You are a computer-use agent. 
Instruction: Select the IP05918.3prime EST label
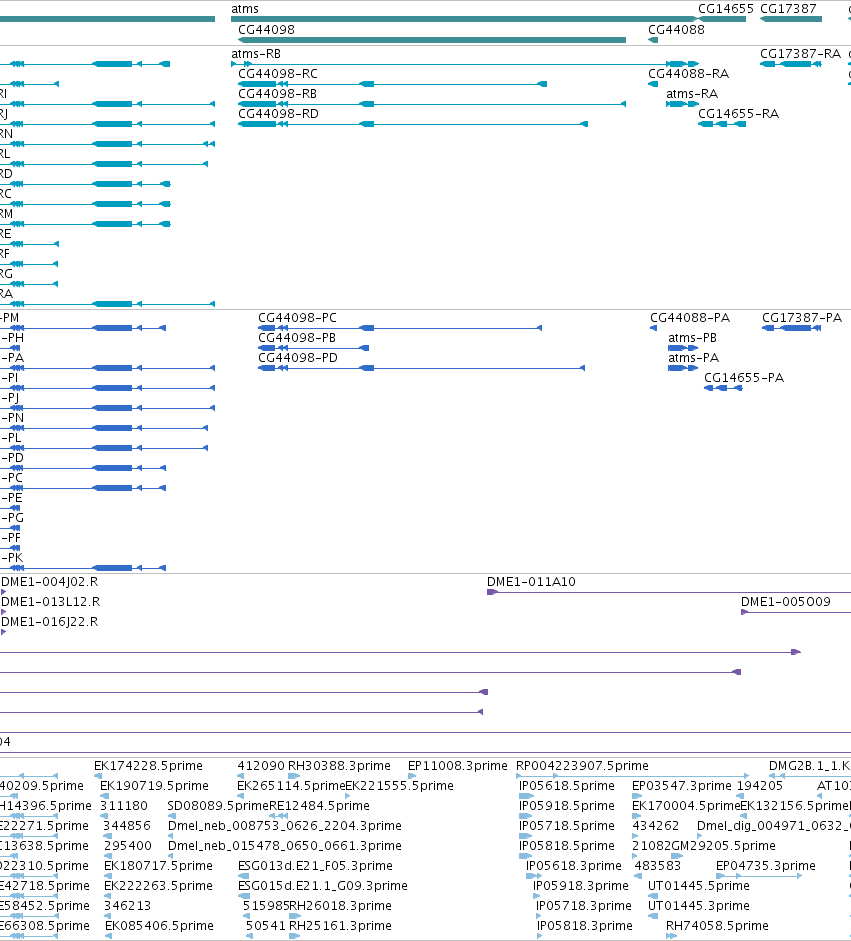(x=581, y=886)
